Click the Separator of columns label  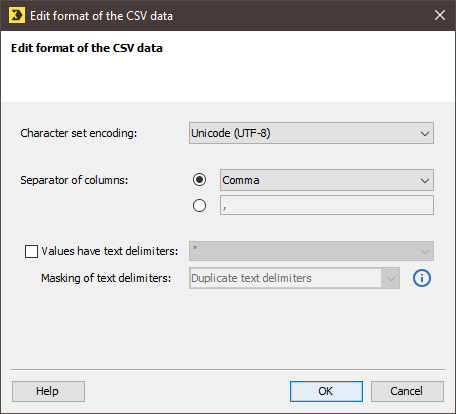pyautogui.click(x=74, y=180)
